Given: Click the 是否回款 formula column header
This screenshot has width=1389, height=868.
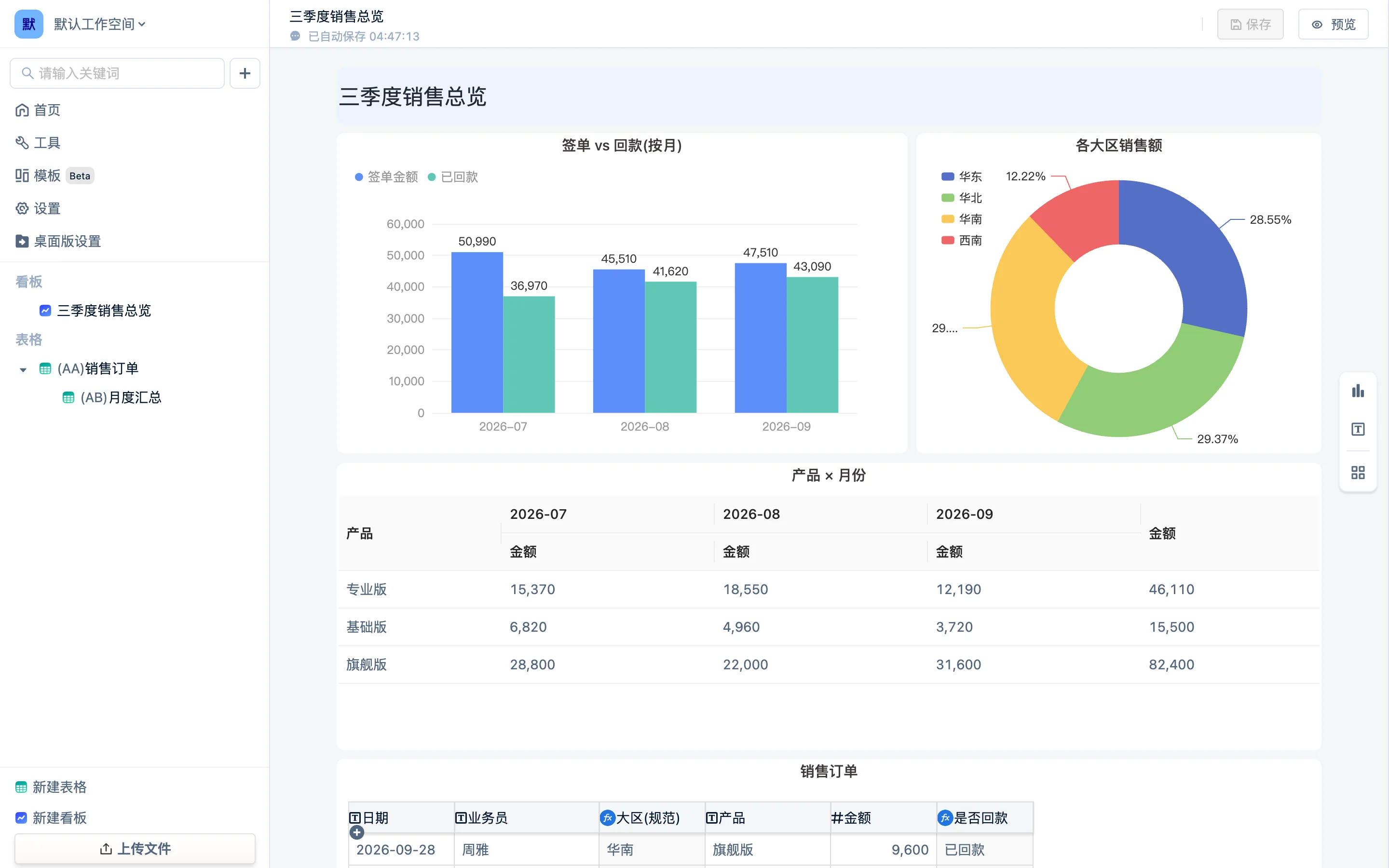Looking at the screenshot, I should coord(985,818).
